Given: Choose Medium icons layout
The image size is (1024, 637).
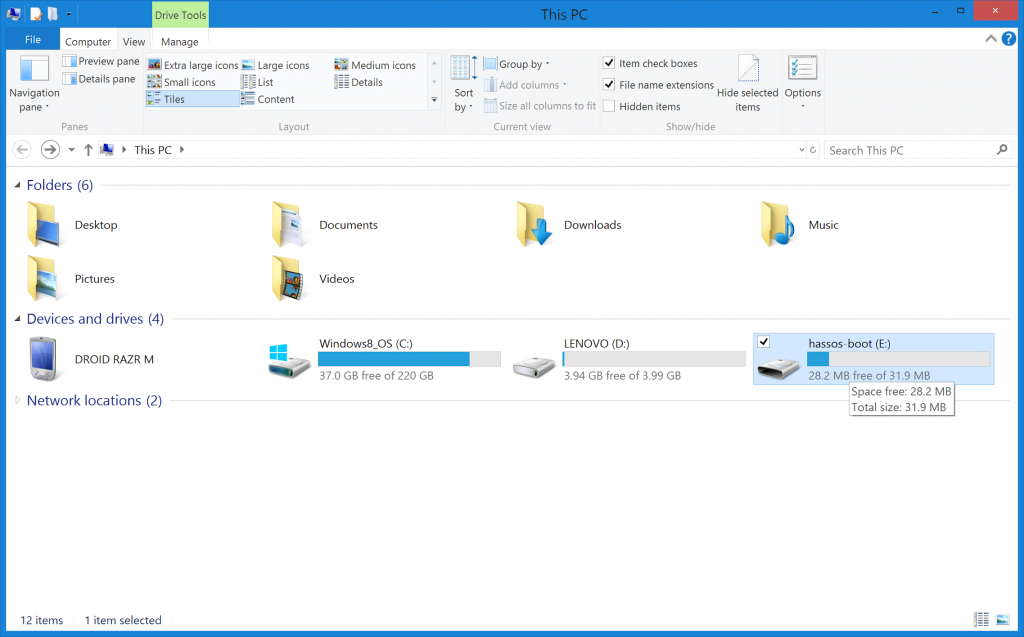Looking at the screenshot, I should pyautogui.click(x=376, y=65).
